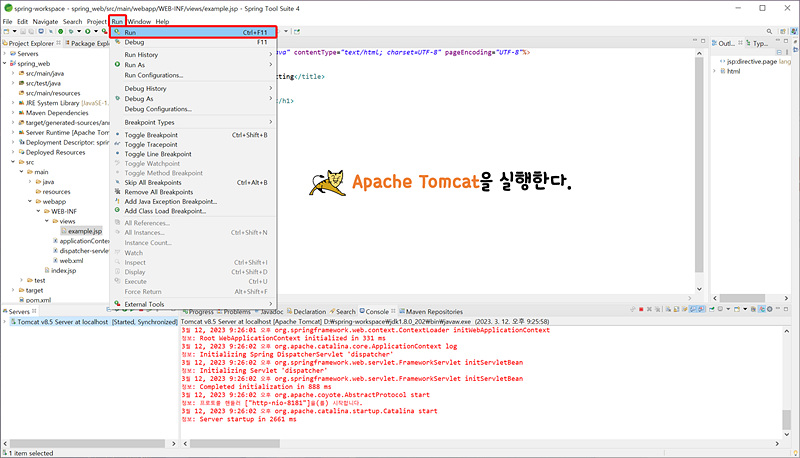Select web.xml in the WEB-INF folder
The height and width of the screenshot is (458, 800).
pyautogui.click(x=71, y=261)
